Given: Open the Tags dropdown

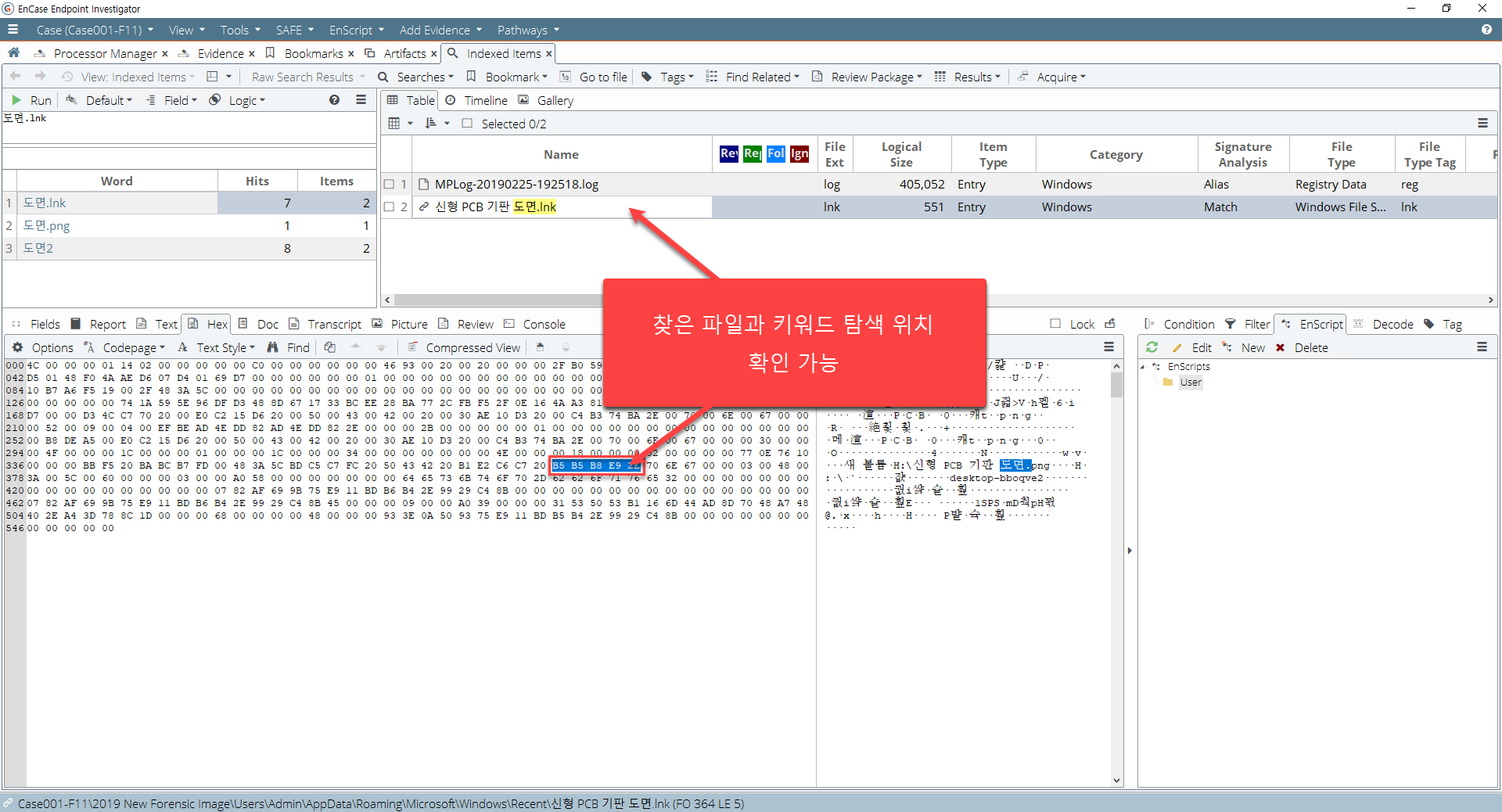Looking at the screenshot, I should 668,77.
